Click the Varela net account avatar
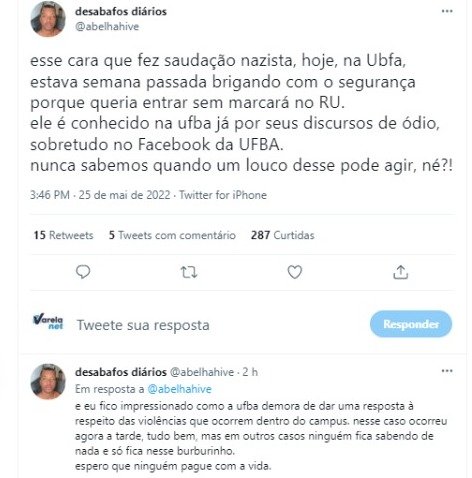 coord(48,322)
